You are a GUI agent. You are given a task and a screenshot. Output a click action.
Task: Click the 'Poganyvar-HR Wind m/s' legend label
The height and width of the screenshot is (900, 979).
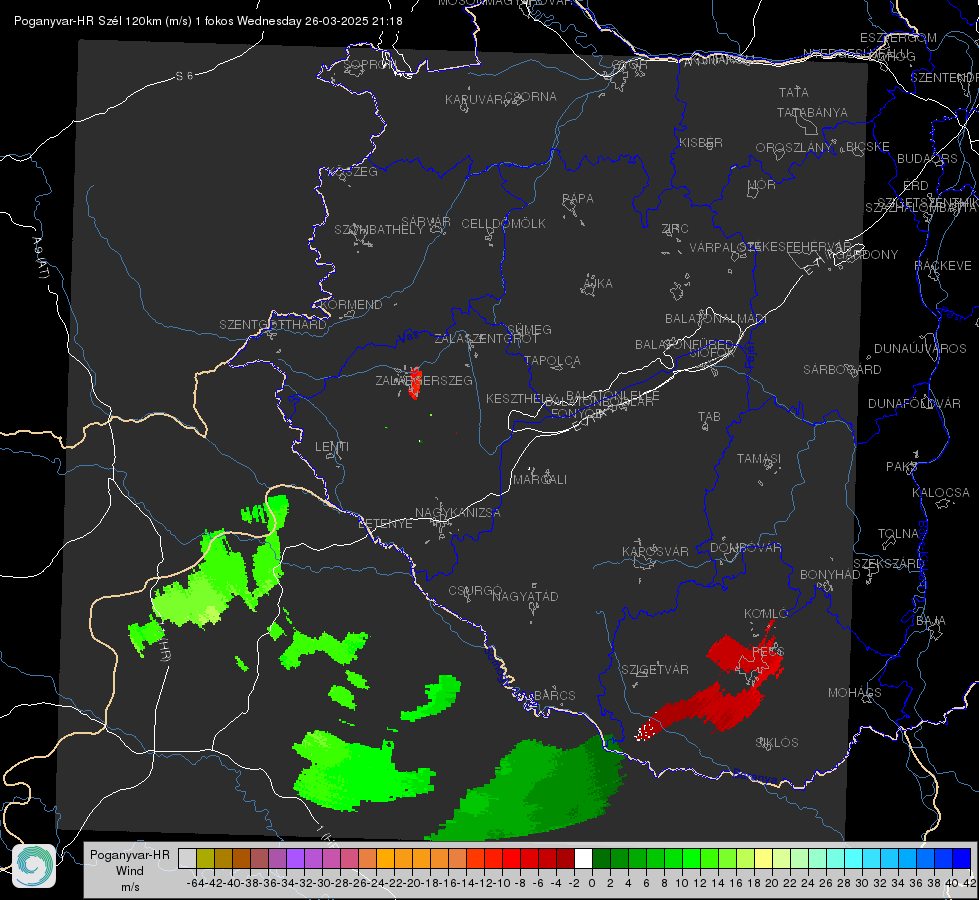point(130,871)
